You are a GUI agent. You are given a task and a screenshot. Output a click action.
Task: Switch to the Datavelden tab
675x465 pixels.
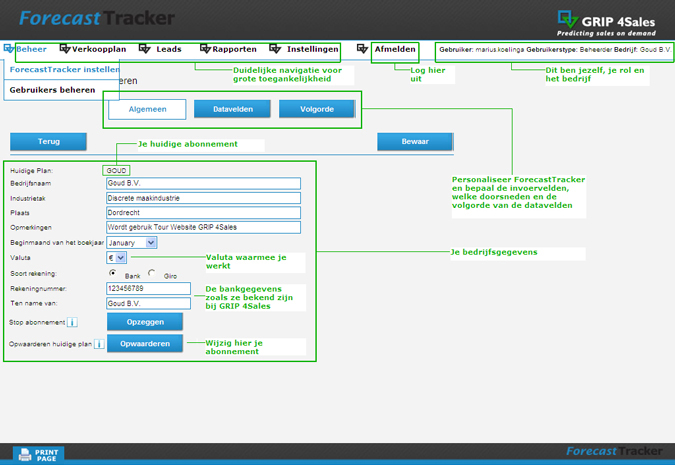click(x=232, y=109)
